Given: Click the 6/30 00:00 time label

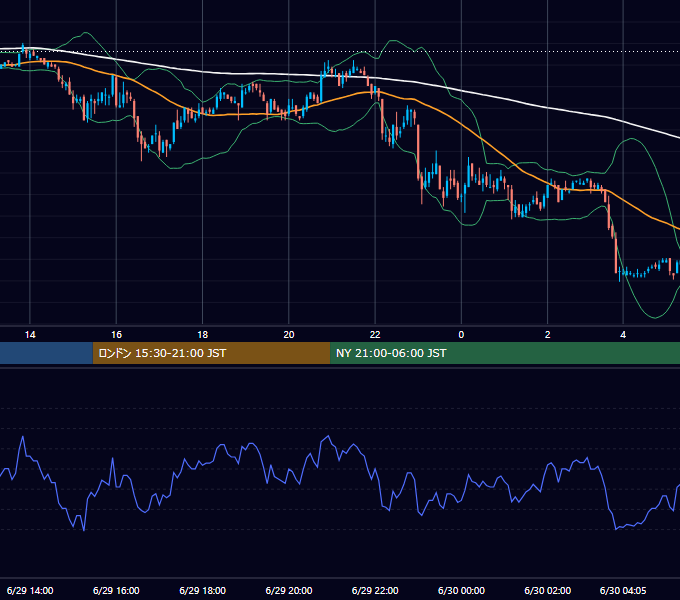Looking at the screenshot, I should [x=461, y=590].
